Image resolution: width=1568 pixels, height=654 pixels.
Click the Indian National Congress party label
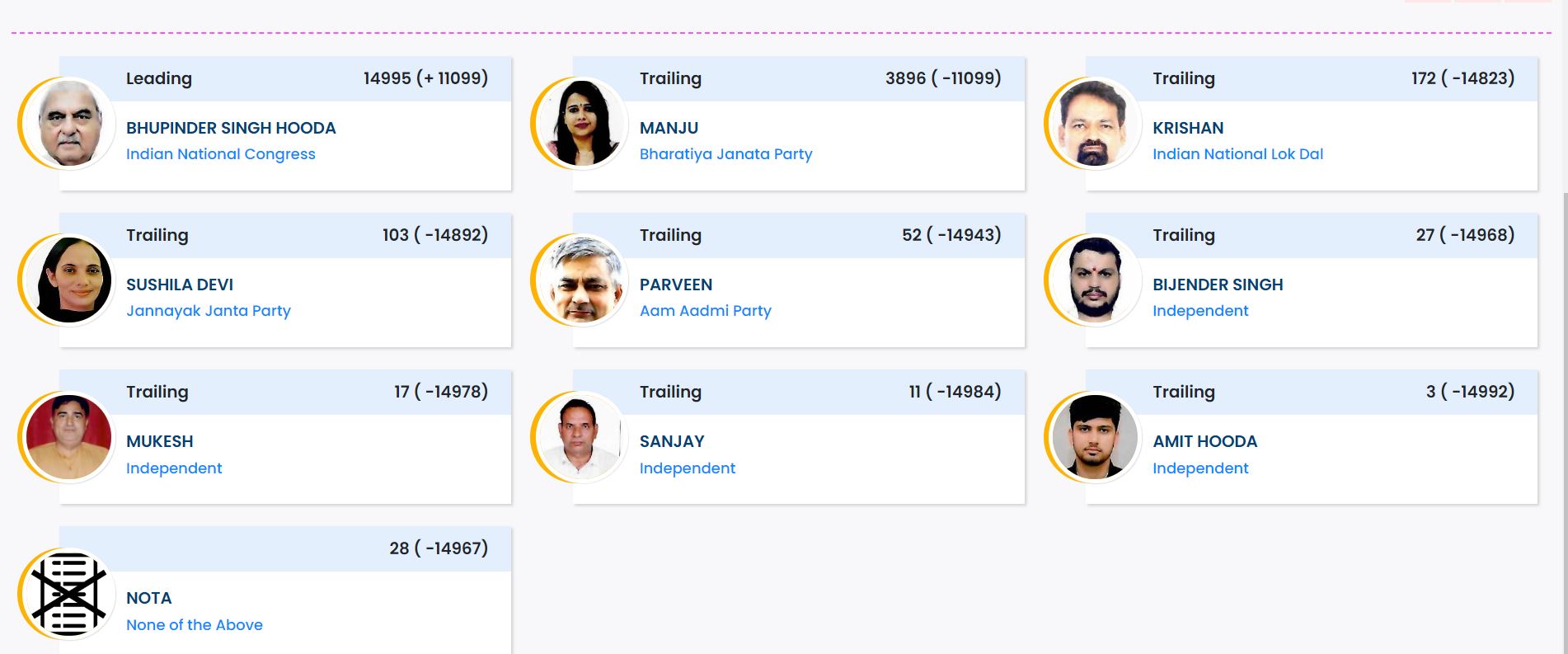point(220,154)
